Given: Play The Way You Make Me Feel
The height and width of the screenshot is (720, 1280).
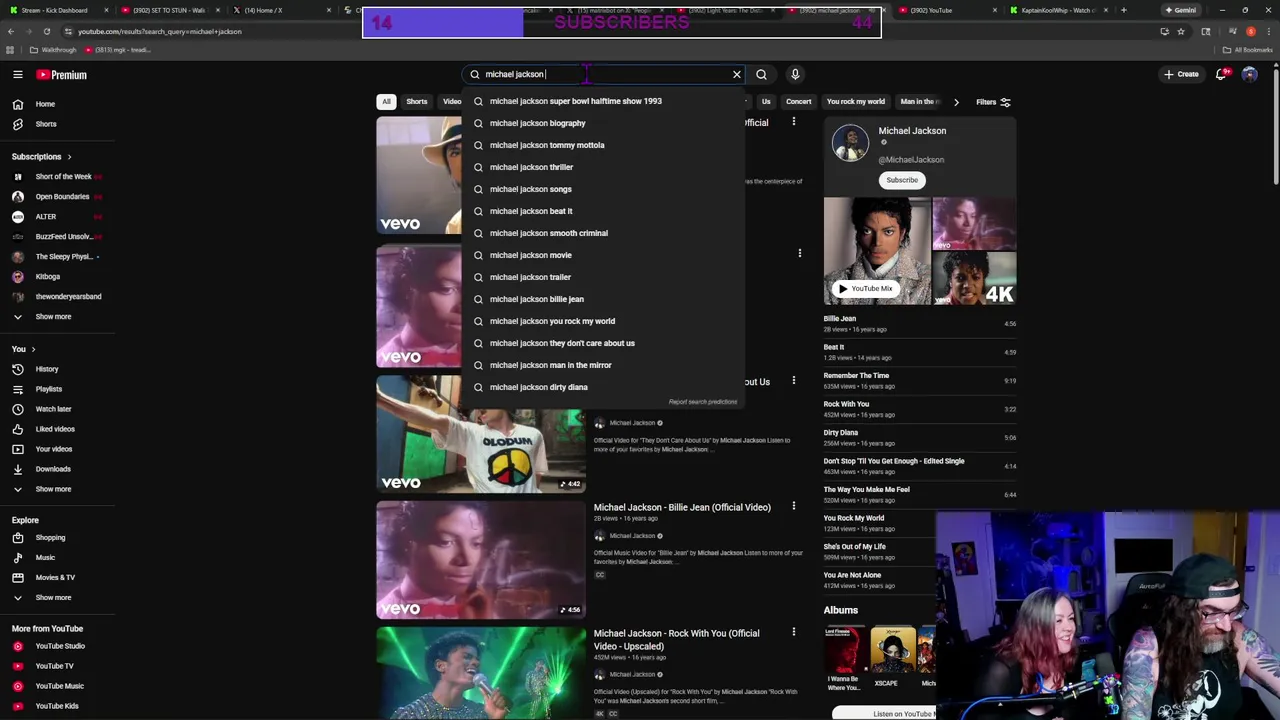Looking at the screenshot, I should [919, 495].
